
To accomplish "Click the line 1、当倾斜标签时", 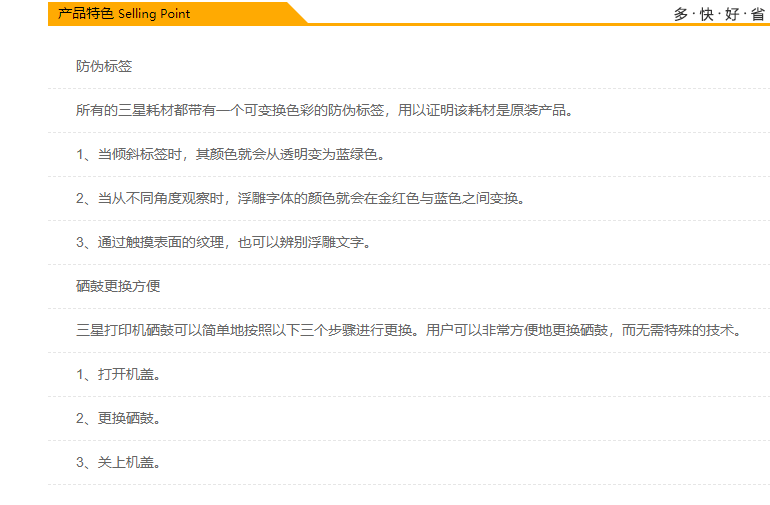I will (230, 154).
